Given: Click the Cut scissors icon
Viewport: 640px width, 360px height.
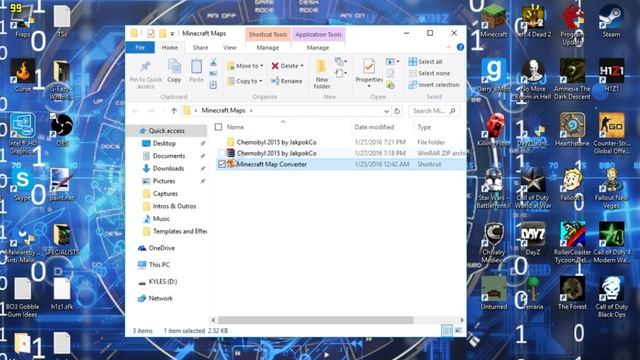Looking at the screenshot, I should pyautogui.click(x=213, y=62).
